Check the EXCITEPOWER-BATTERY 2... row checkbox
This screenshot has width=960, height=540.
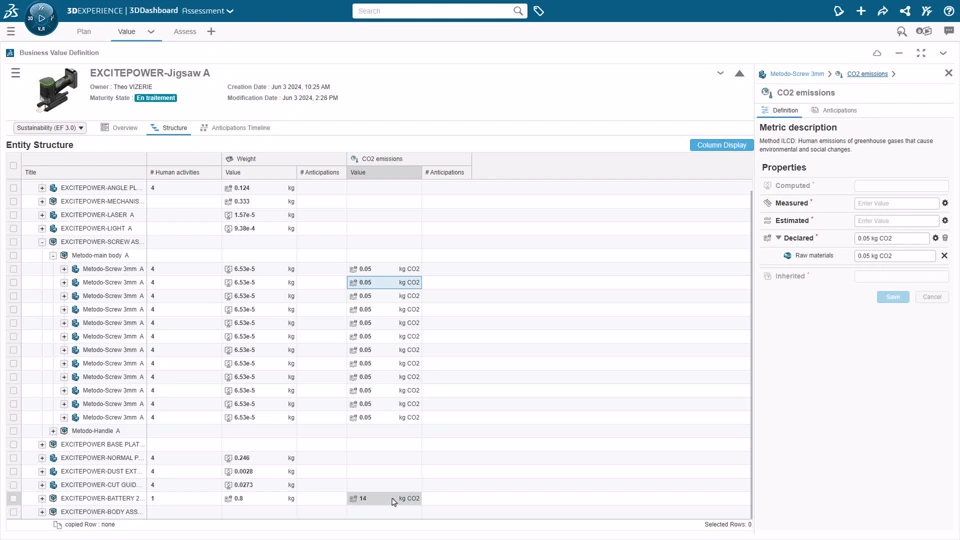coord(13,498)
